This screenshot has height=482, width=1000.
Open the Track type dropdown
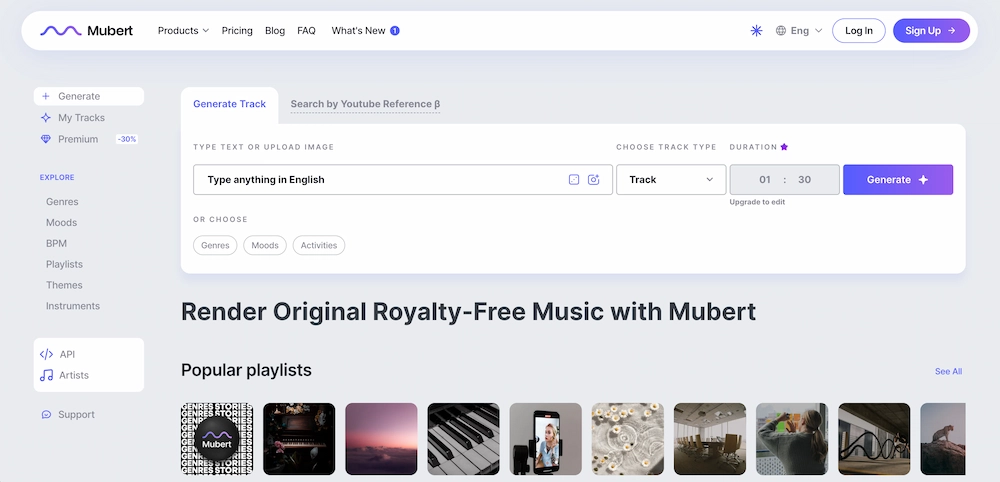coord(671,180)
